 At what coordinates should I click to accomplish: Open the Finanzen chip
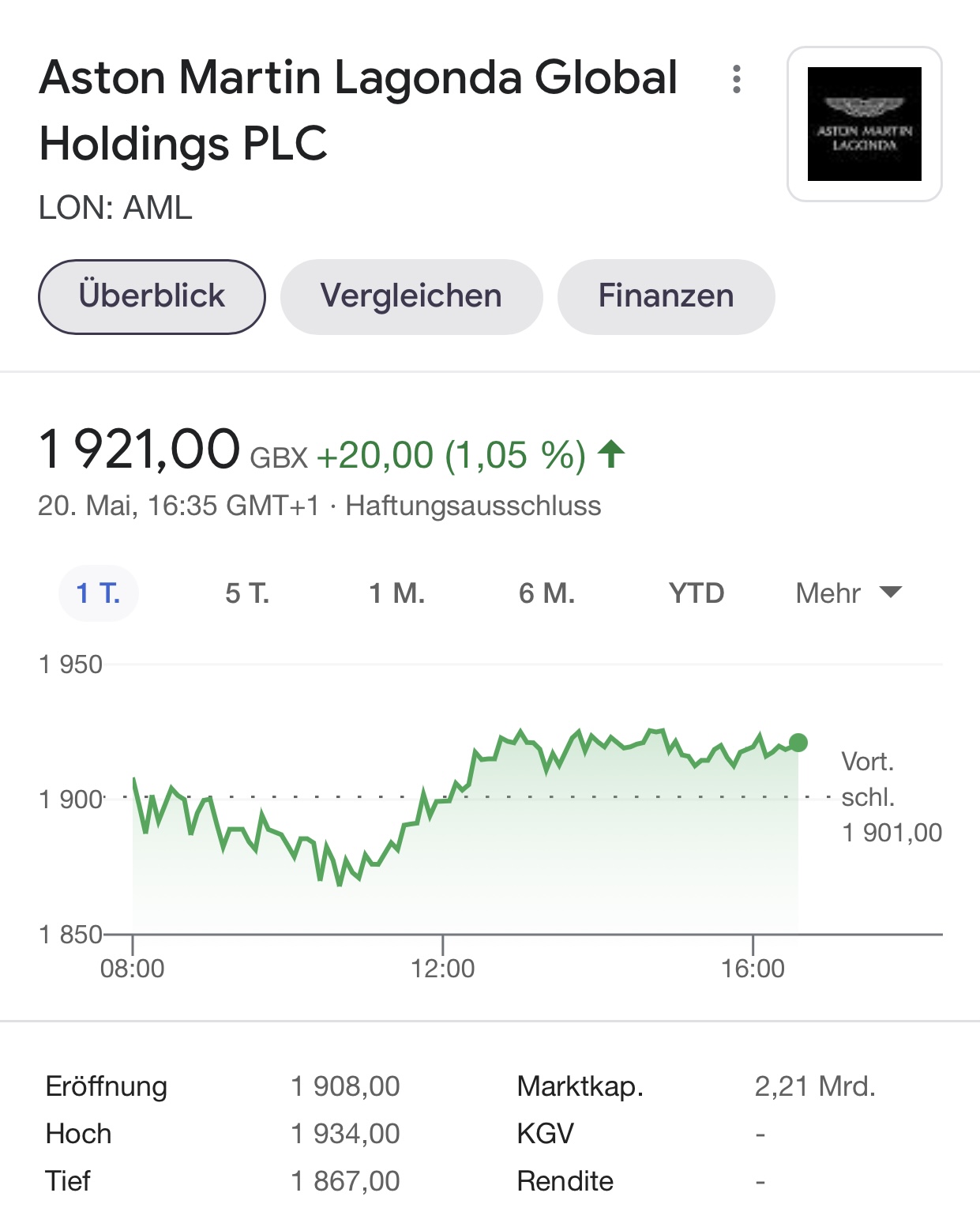point(666,296)
